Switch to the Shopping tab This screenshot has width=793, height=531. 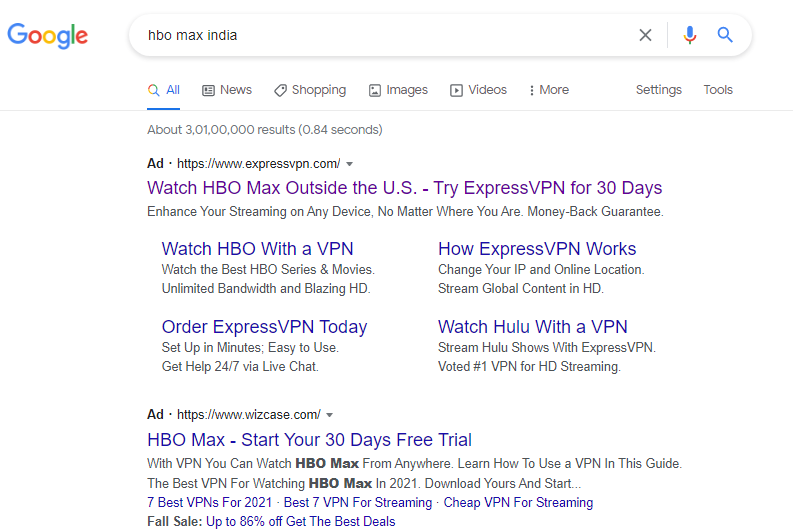[x=310, y=90]
